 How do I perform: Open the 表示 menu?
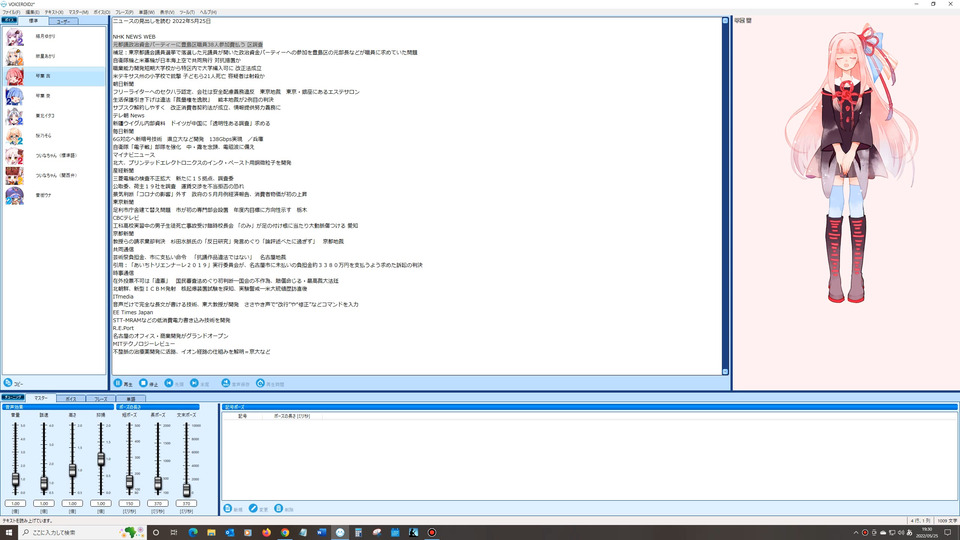(x=167, y=12)
